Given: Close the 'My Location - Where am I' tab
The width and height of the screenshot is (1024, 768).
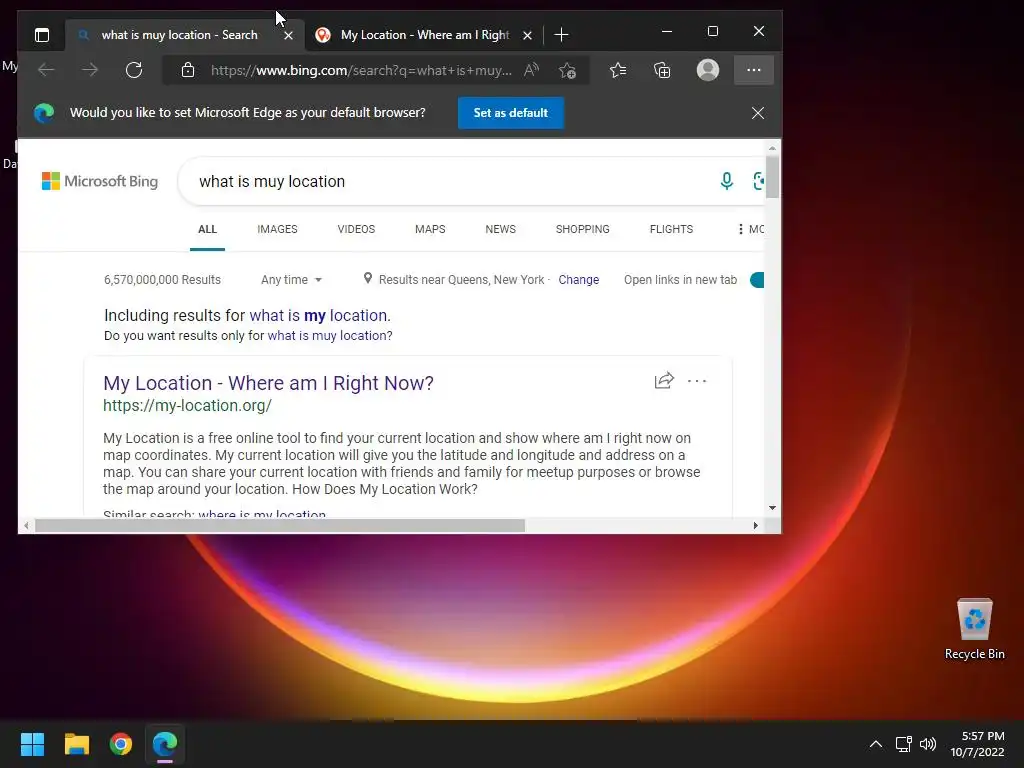Looking at the screenshot, I should coord(528,35).
